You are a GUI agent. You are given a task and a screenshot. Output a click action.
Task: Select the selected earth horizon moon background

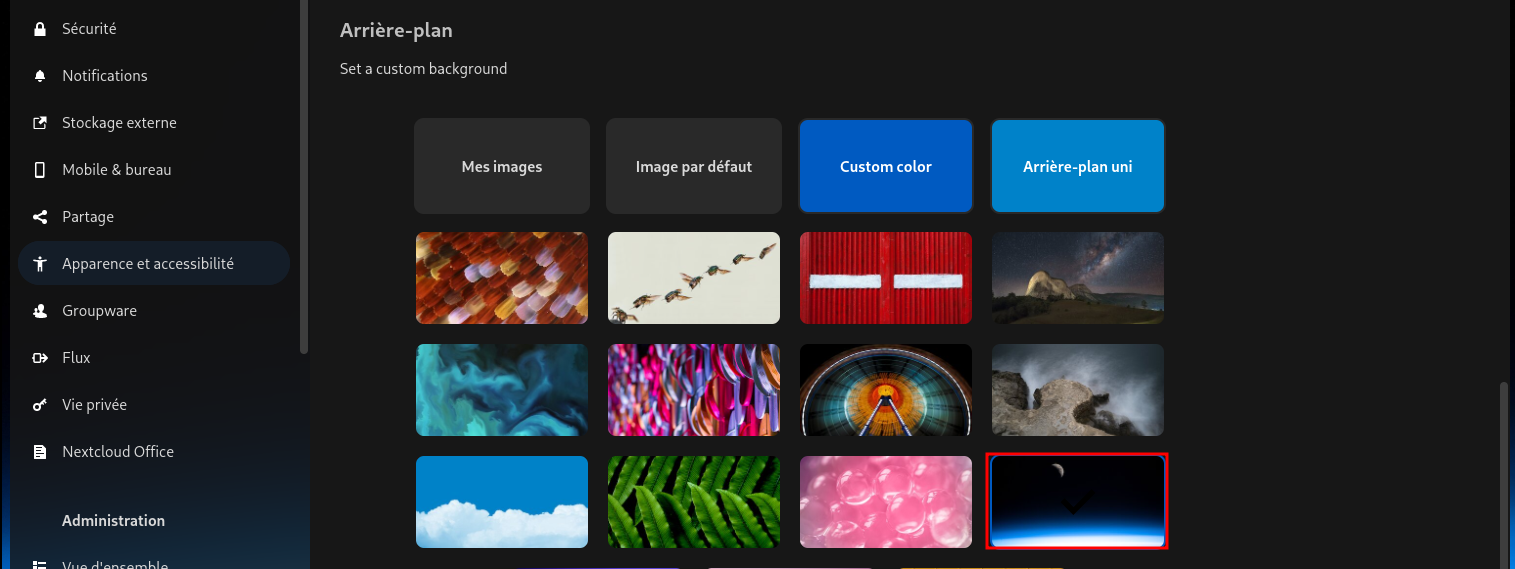tap(1077, 501)
